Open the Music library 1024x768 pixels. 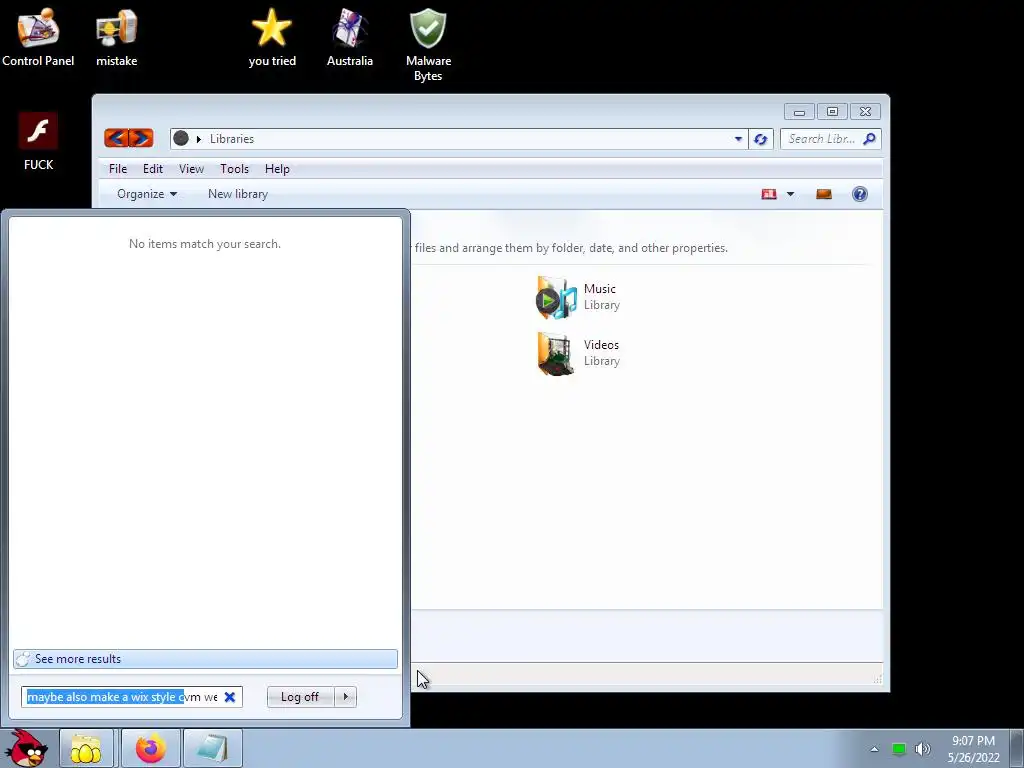578,297
